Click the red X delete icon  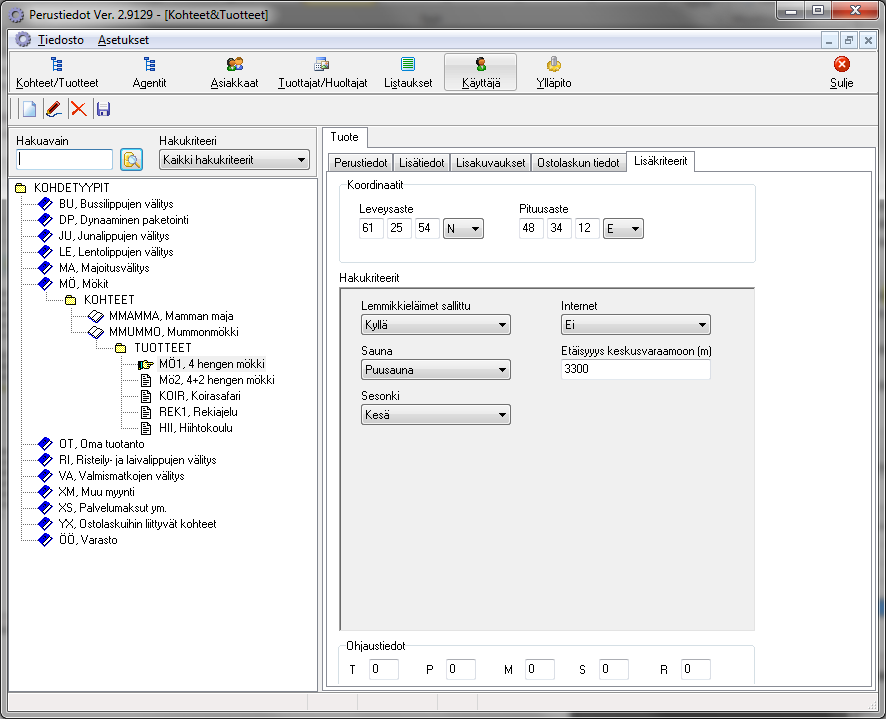click(79, 109)
